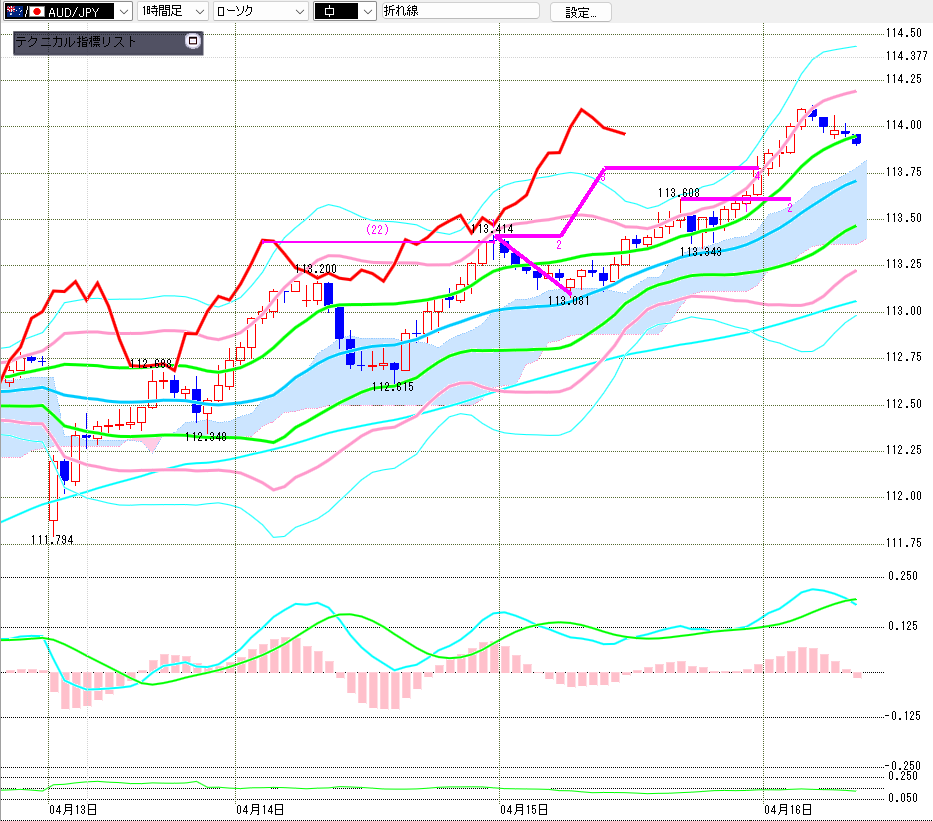Click the テクニカル指標リスト panel expand icon
Screen dimensions: 933x821
click(193, 42)
